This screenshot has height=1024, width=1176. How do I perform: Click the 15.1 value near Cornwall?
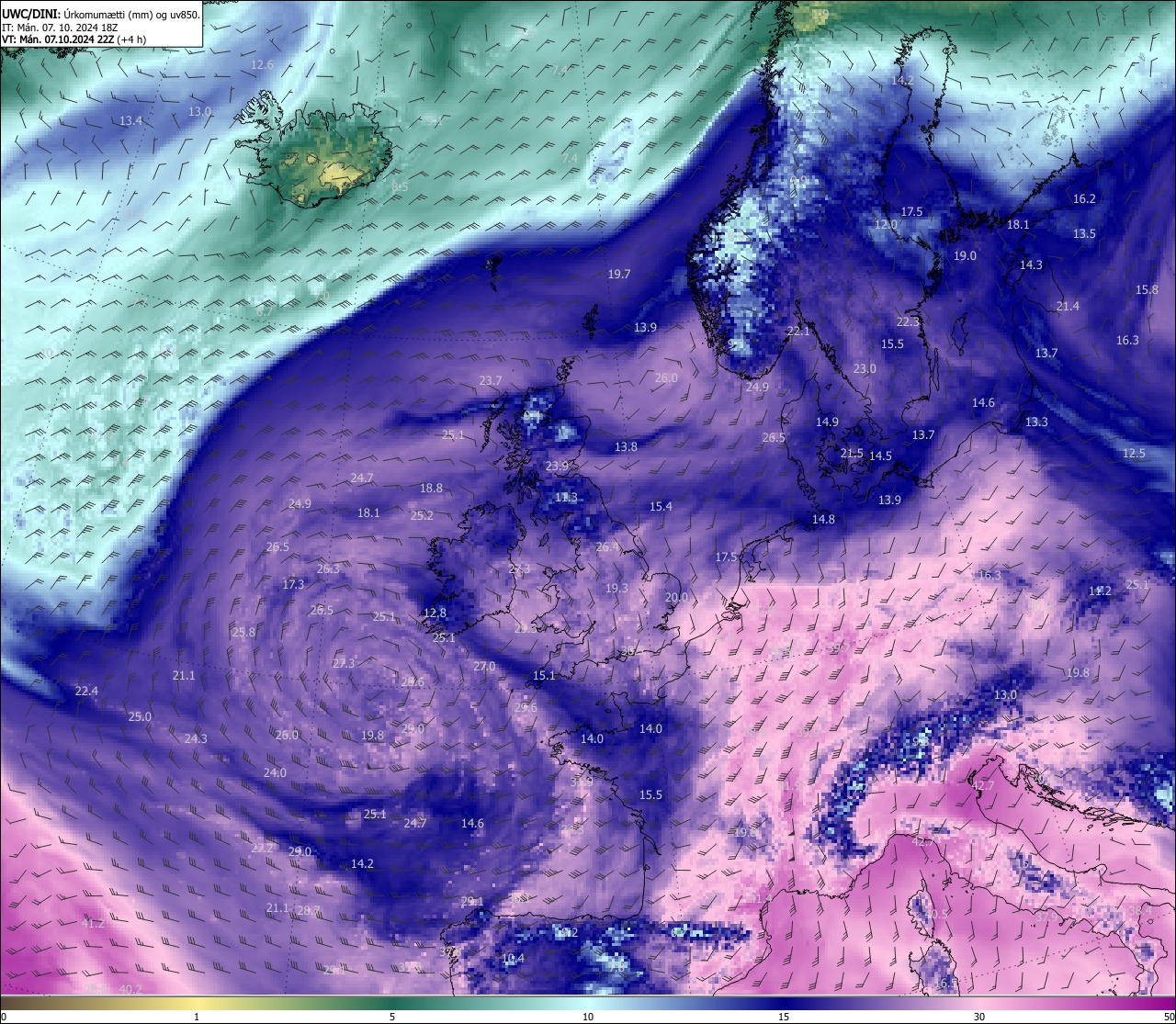pos(544,676)
